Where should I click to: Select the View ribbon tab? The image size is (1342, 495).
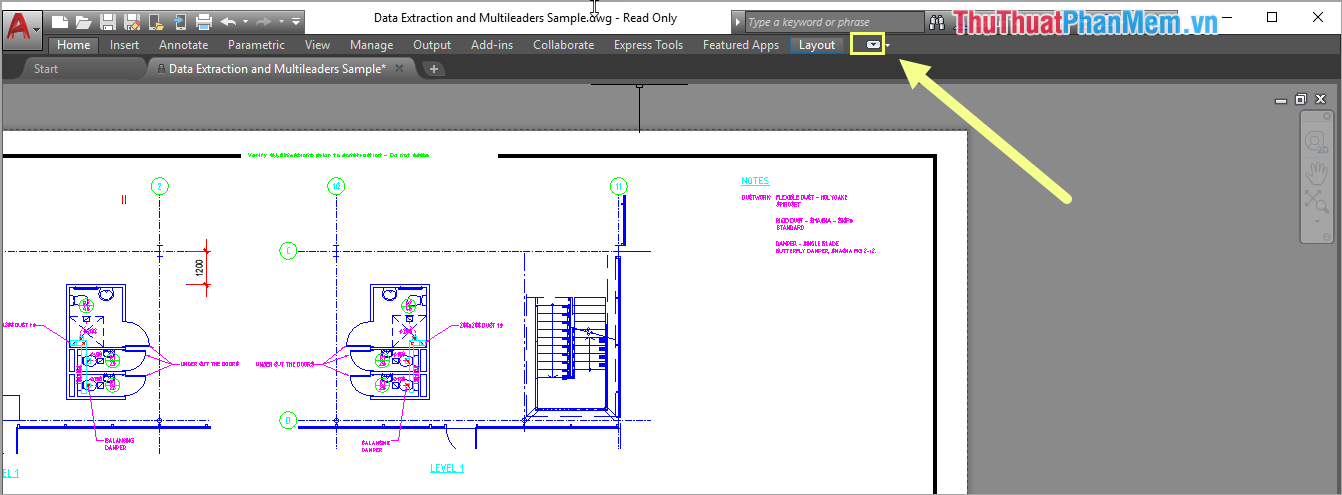[318, 45]
